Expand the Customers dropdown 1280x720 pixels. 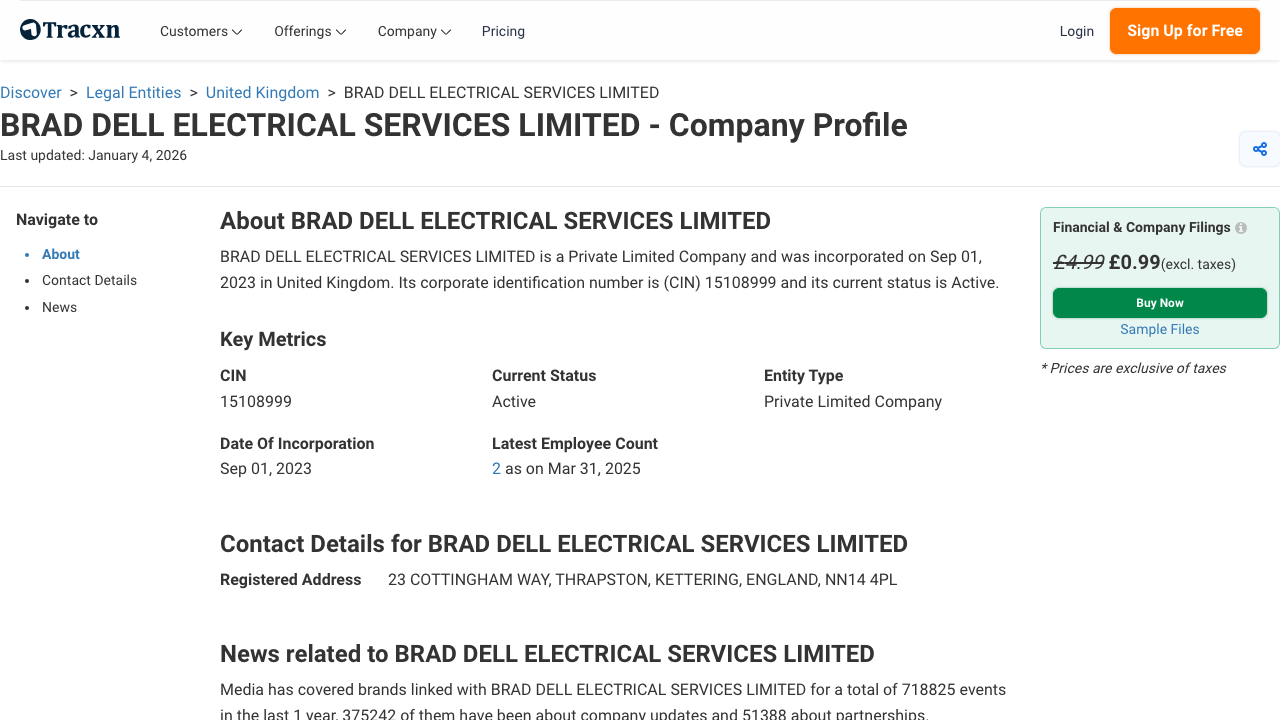(200, 31)
